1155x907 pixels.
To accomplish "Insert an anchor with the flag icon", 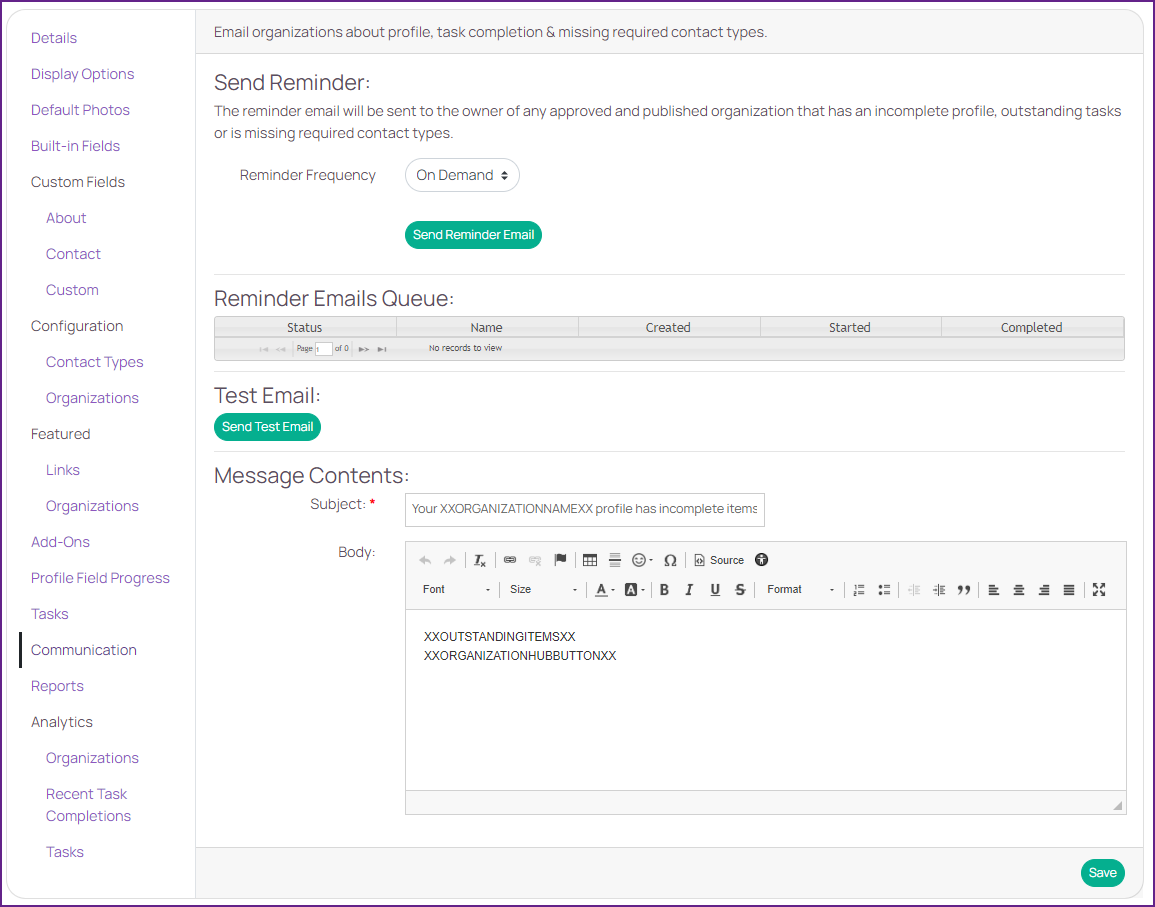I will pyautogui.click(x=560, y=561).
